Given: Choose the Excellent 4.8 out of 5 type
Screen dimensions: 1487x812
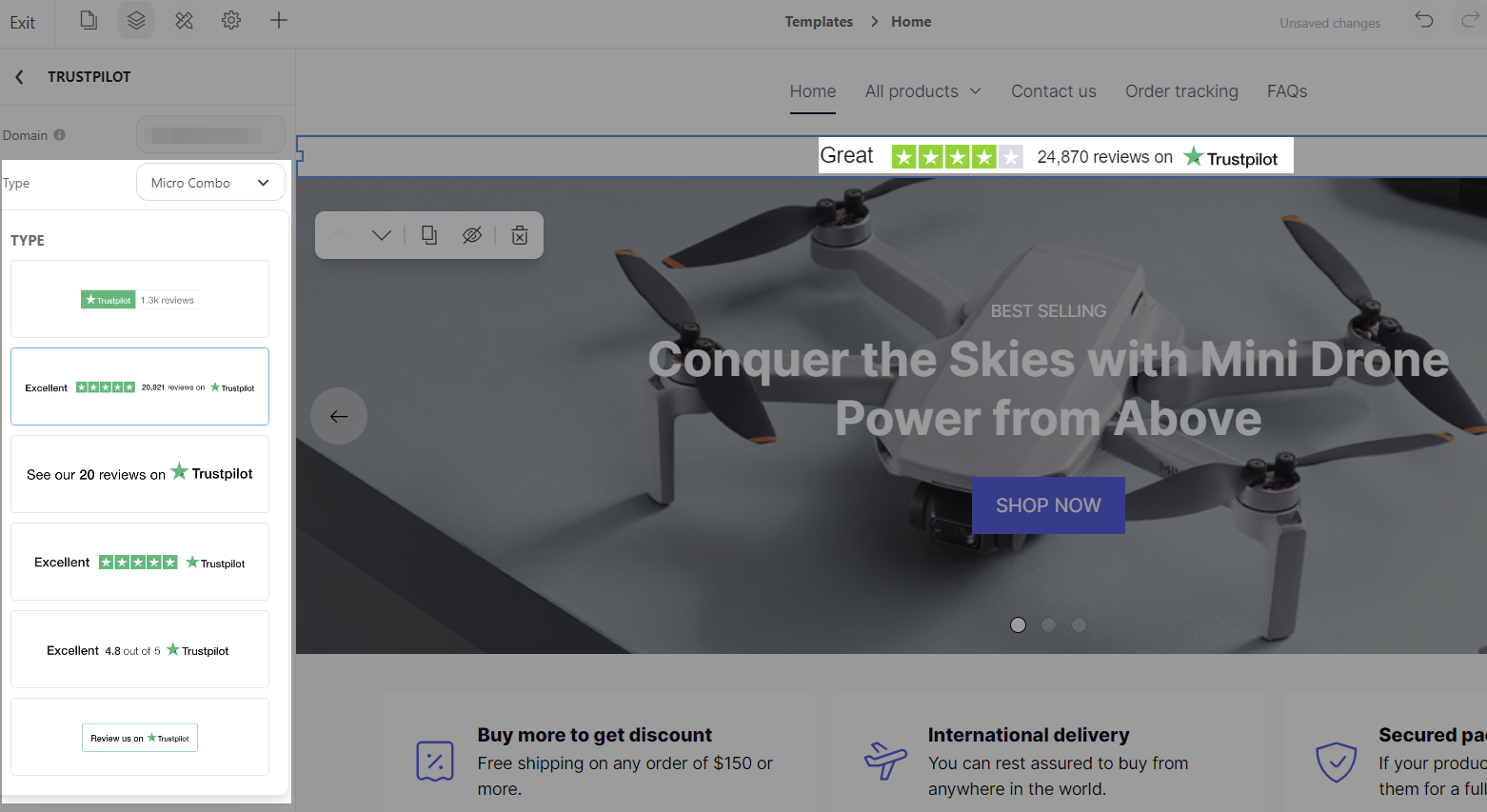Looking at the screenshot, I should click(x=140, y=649).
